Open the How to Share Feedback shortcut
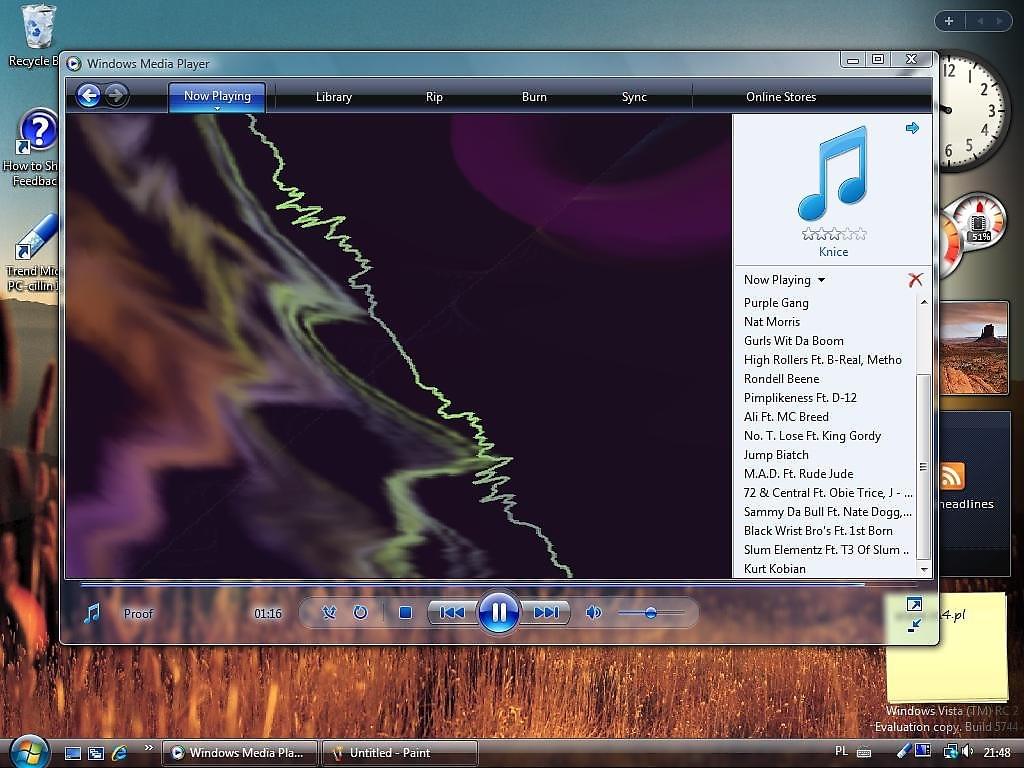 pos(33,149)
